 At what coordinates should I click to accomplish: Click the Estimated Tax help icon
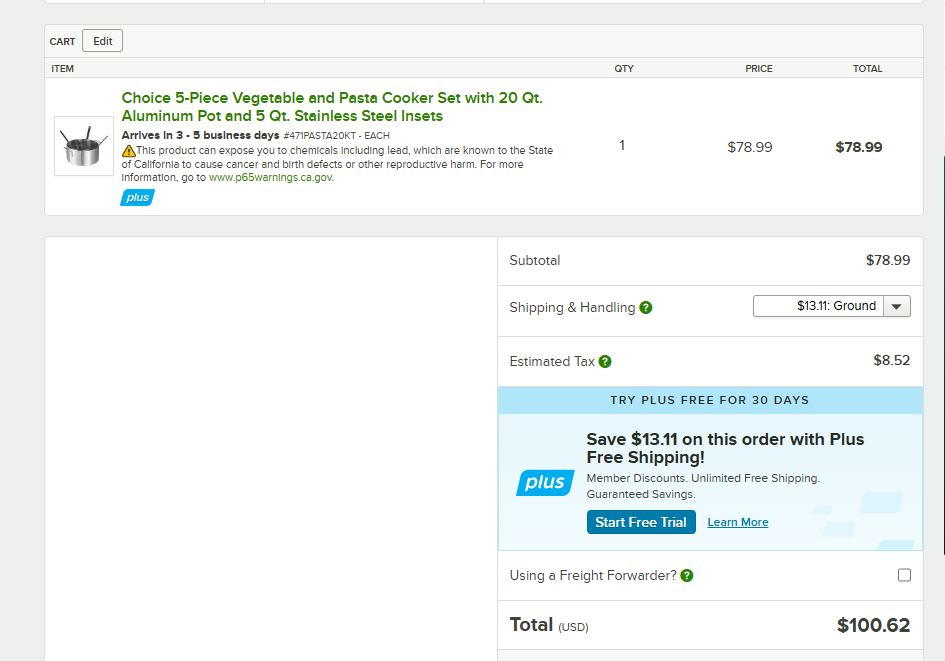[x=605, y=362]
